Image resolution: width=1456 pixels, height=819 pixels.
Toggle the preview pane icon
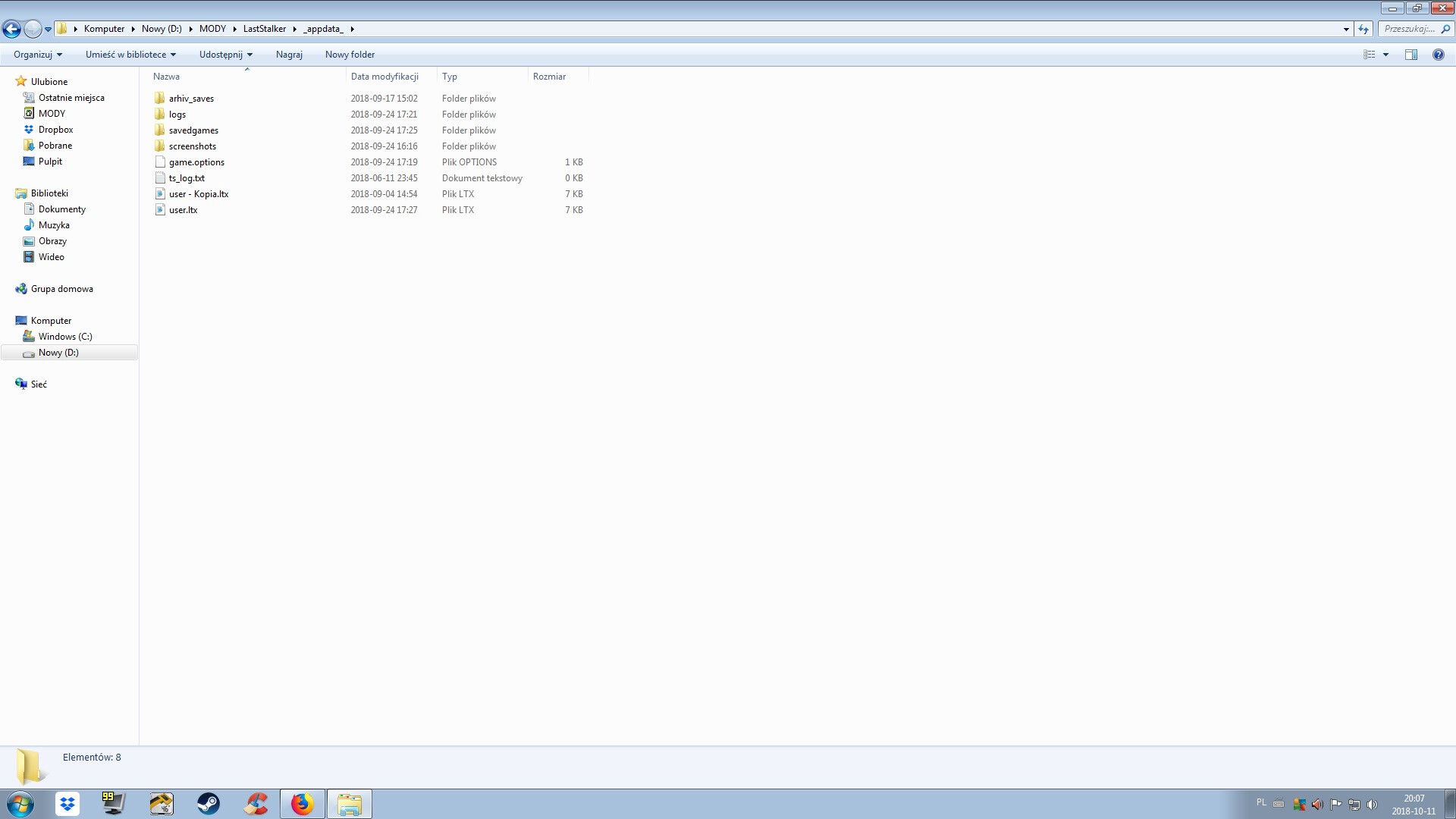[x=1410, y=55]
